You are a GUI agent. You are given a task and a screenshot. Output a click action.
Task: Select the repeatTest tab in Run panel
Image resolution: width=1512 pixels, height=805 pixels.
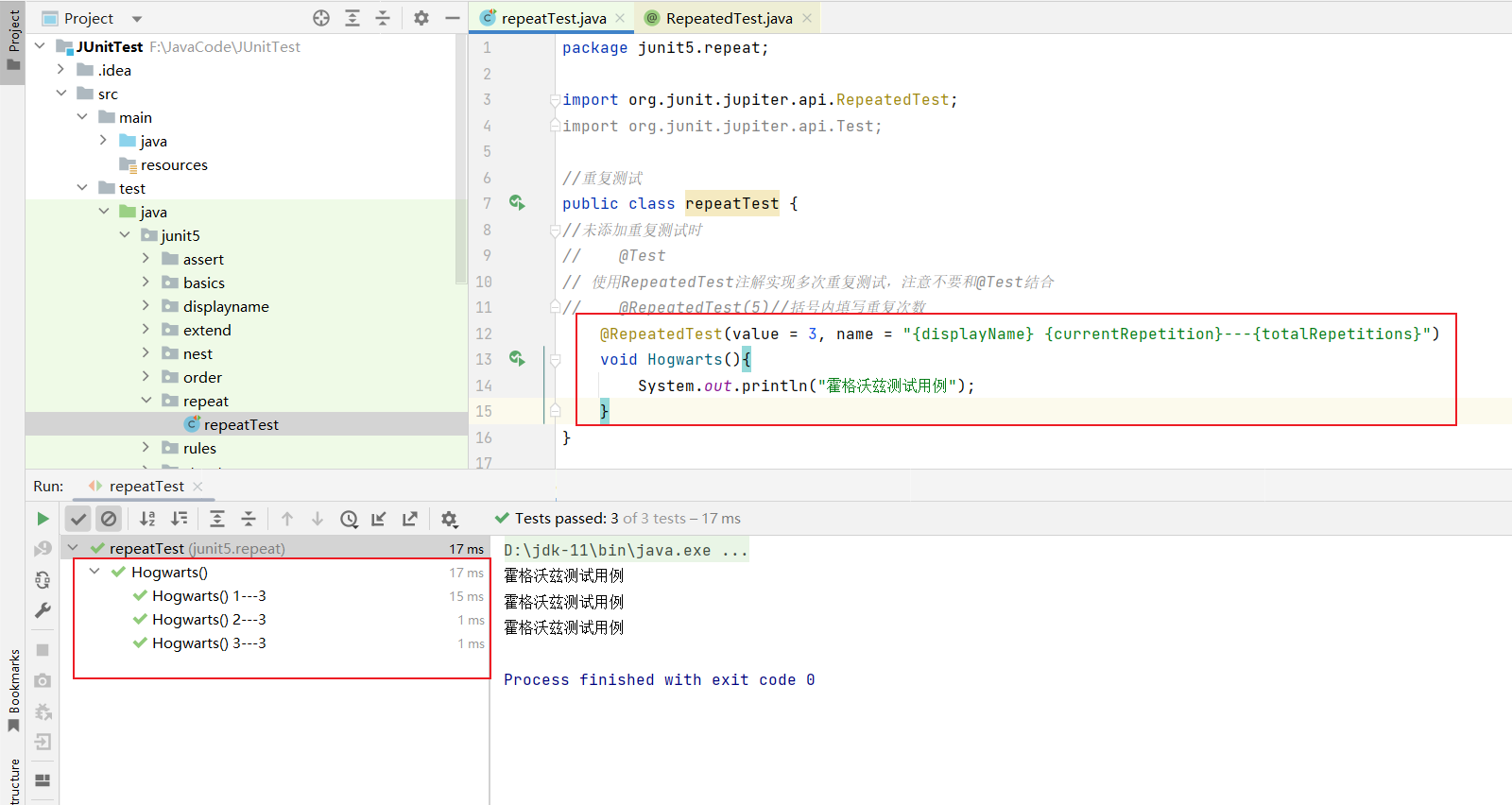[x=146, y=486]
